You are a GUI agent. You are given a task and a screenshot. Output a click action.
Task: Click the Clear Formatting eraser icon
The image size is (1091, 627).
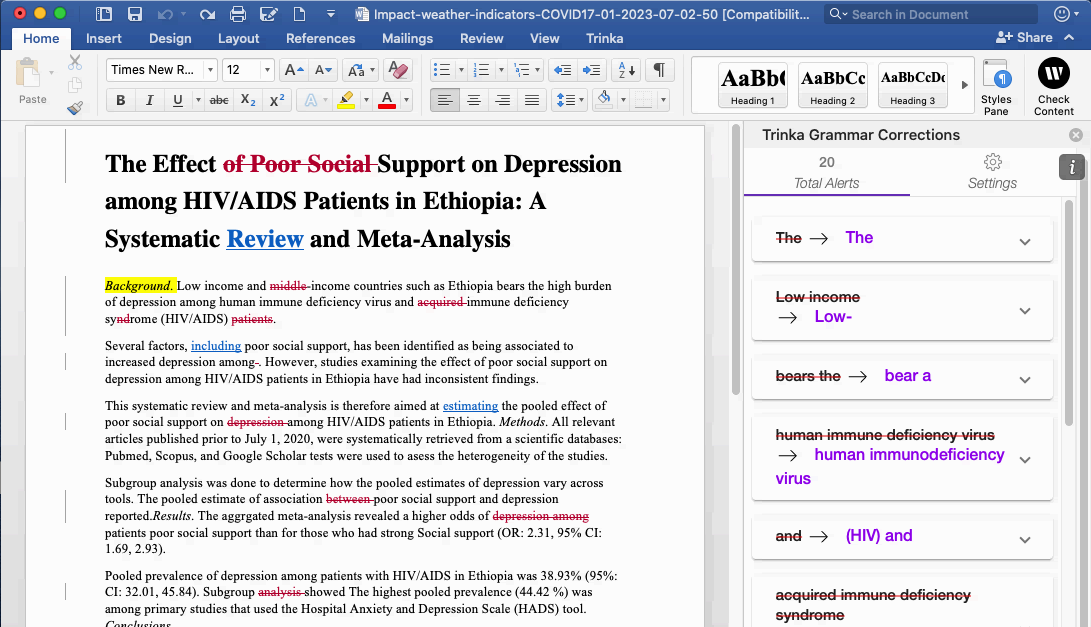coord(397,70)
